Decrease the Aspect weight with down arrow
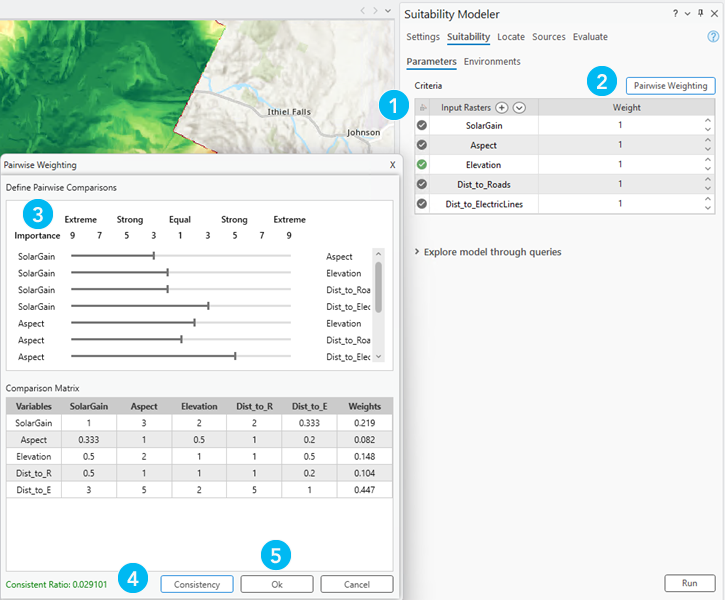Viewport: 725px width, 600px height. point(707,149)
